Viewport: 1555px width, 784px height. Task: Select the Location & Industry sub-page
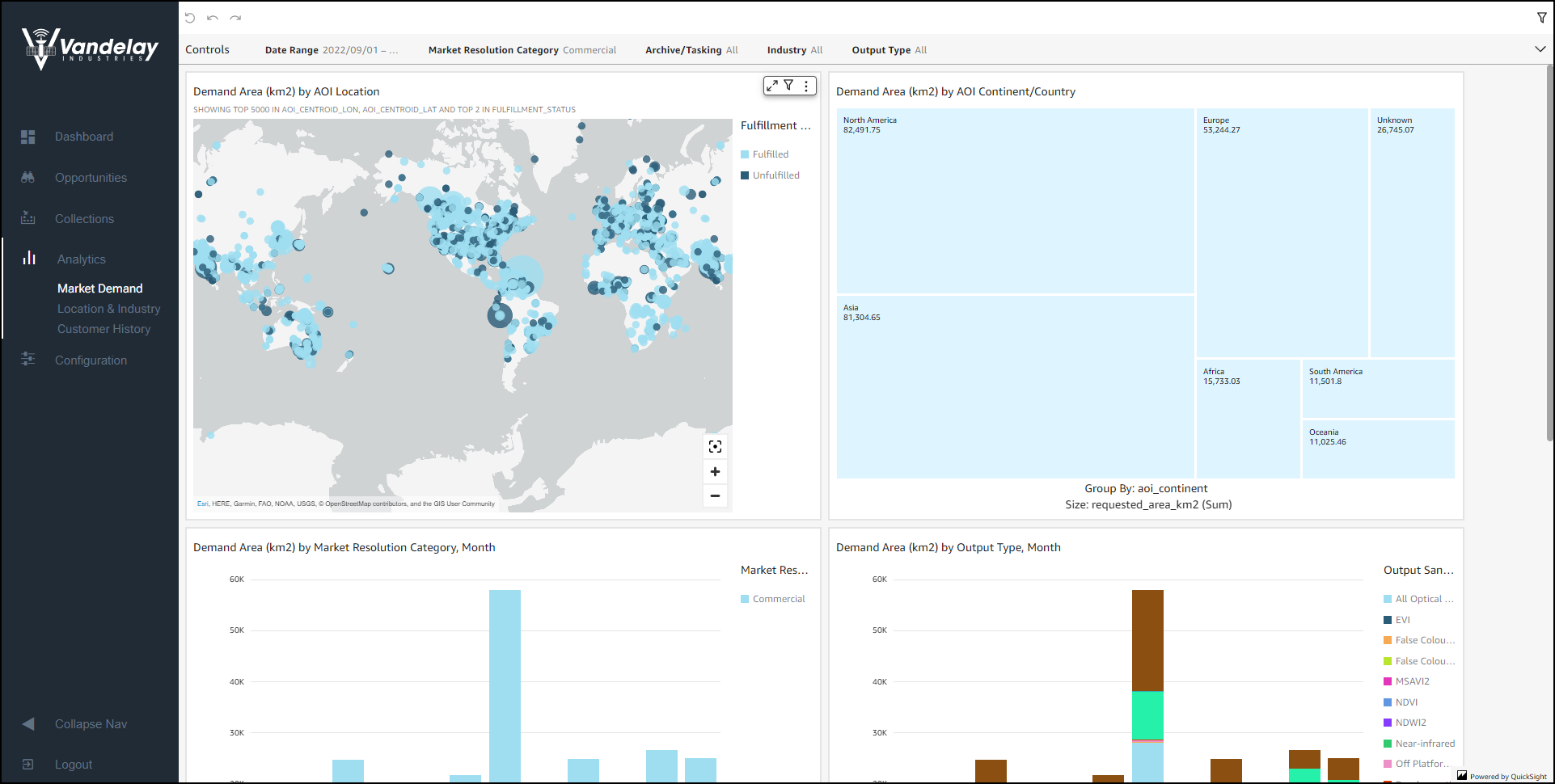pyautogui.click(x=109, y=309)
